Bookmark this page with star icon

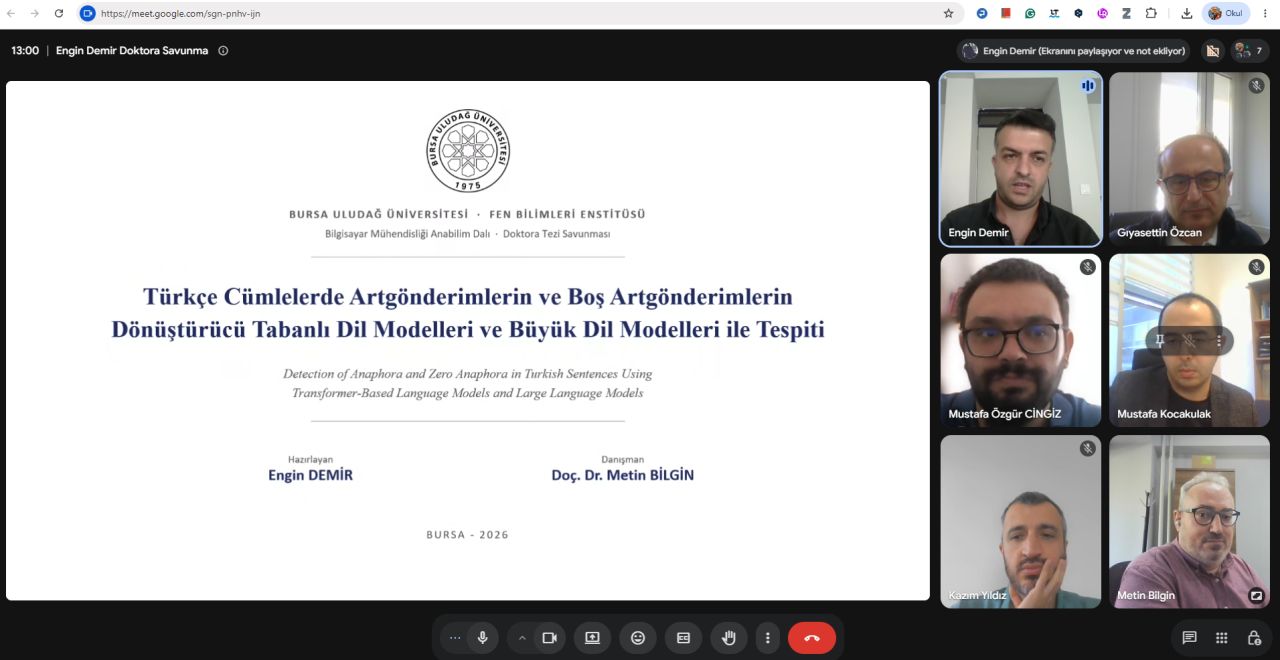(x=948, y=13)
